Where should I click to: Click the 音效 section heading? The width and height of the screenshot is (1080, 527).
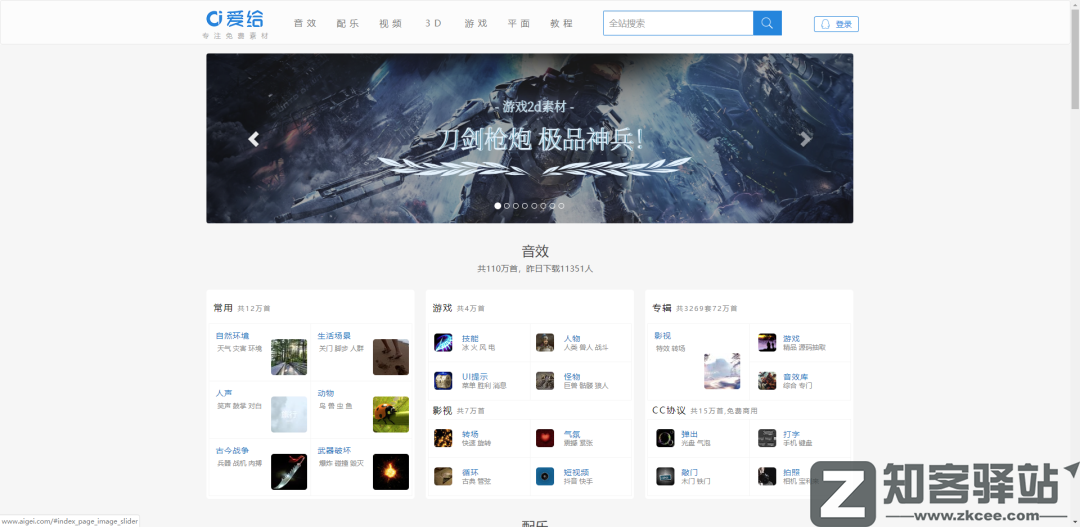535,251
